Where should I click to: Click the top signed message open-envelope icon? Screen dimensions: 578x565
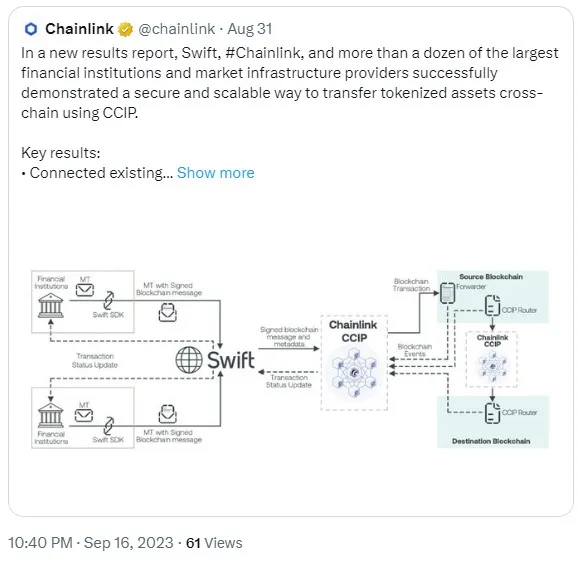167,312
